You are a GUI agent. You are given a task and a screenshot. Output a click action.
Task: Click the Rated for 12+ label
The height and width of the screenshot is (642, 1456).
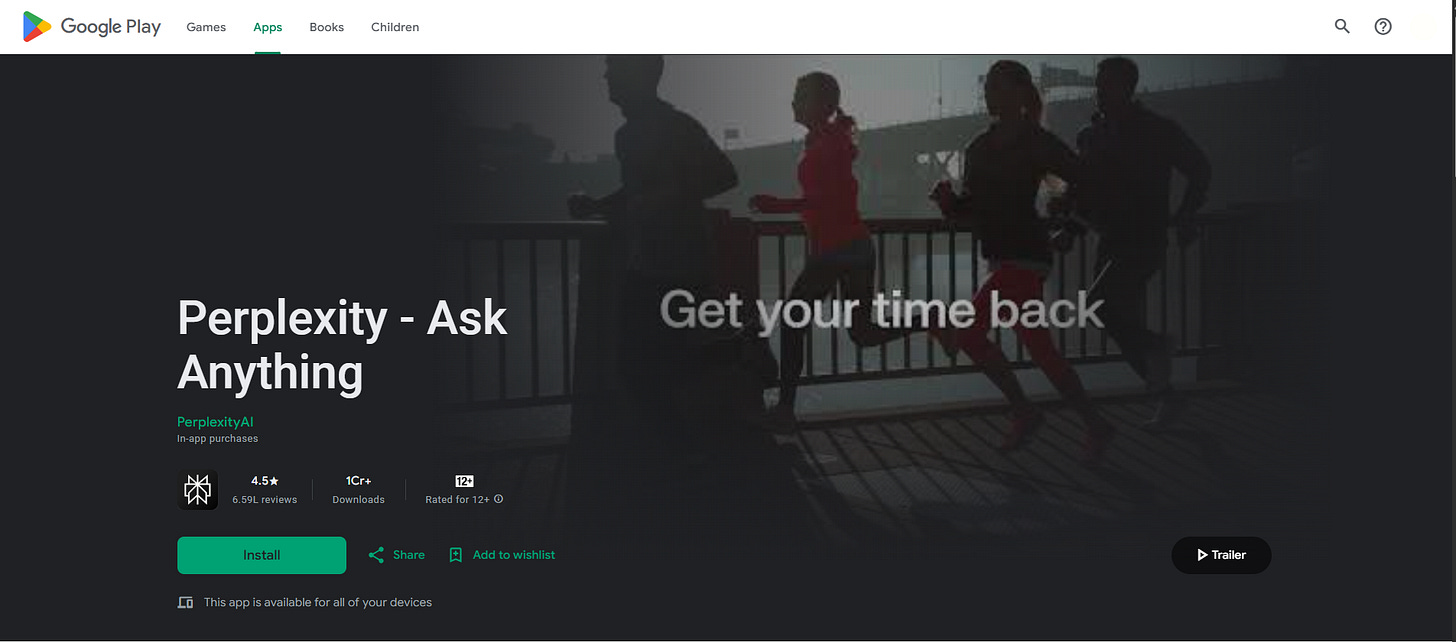tap(458, 500)
